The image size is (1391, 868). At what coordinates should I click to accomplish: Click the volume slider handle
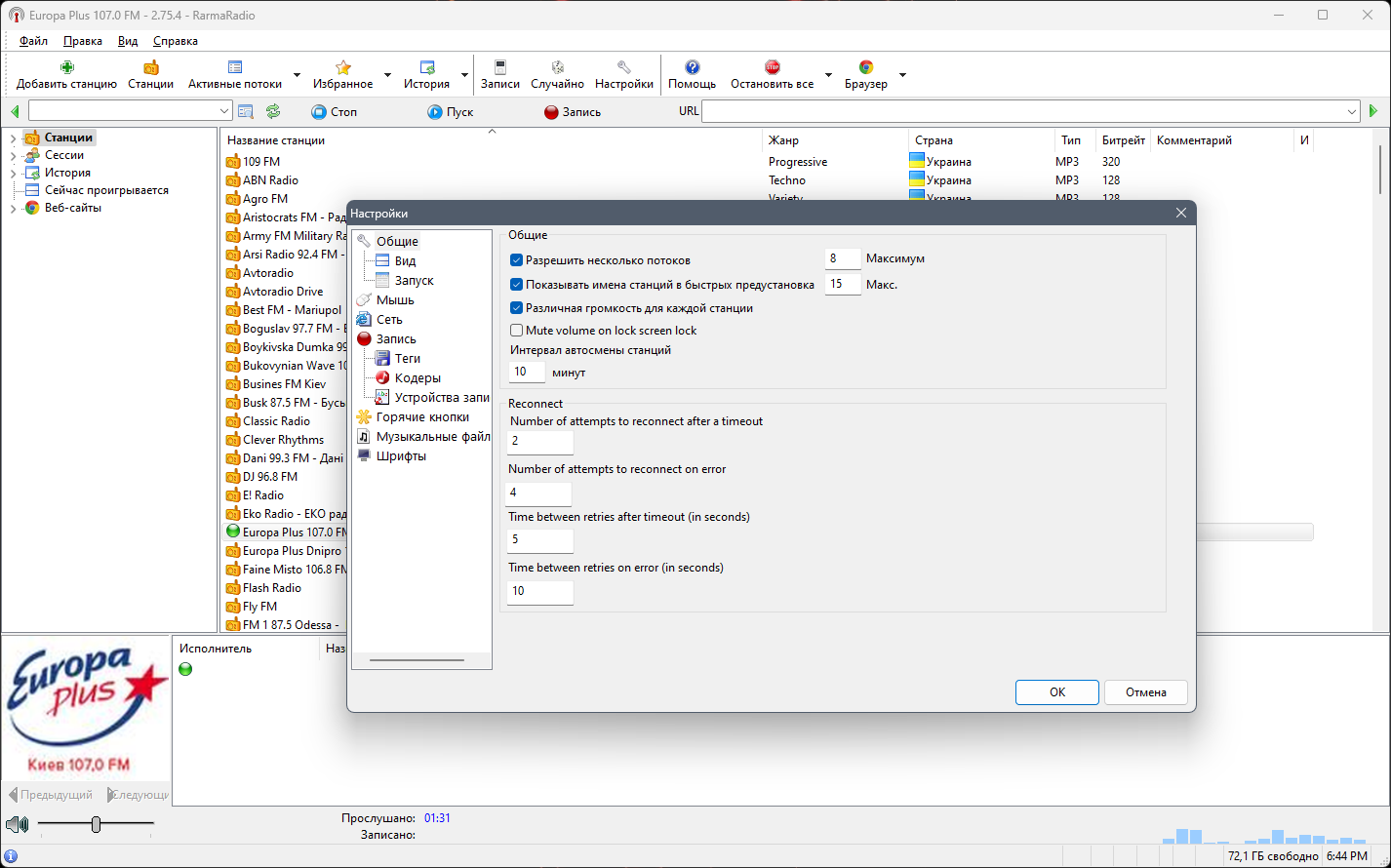[x=96, y=825]
